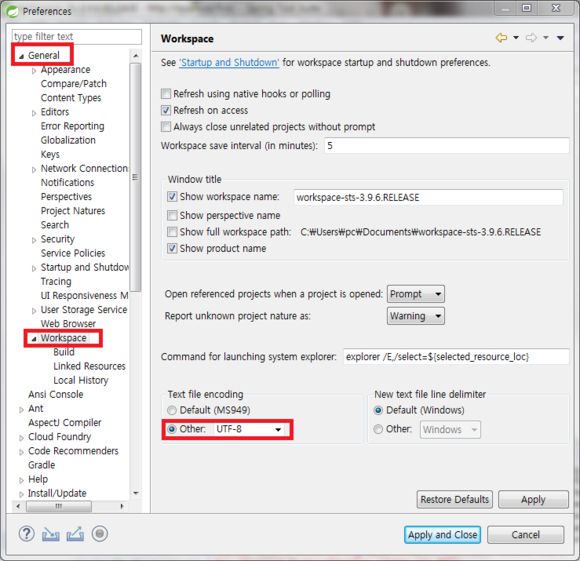Open the Help question mark icon
The width and height of the screenshot is (580, 561).
[27, 534]
